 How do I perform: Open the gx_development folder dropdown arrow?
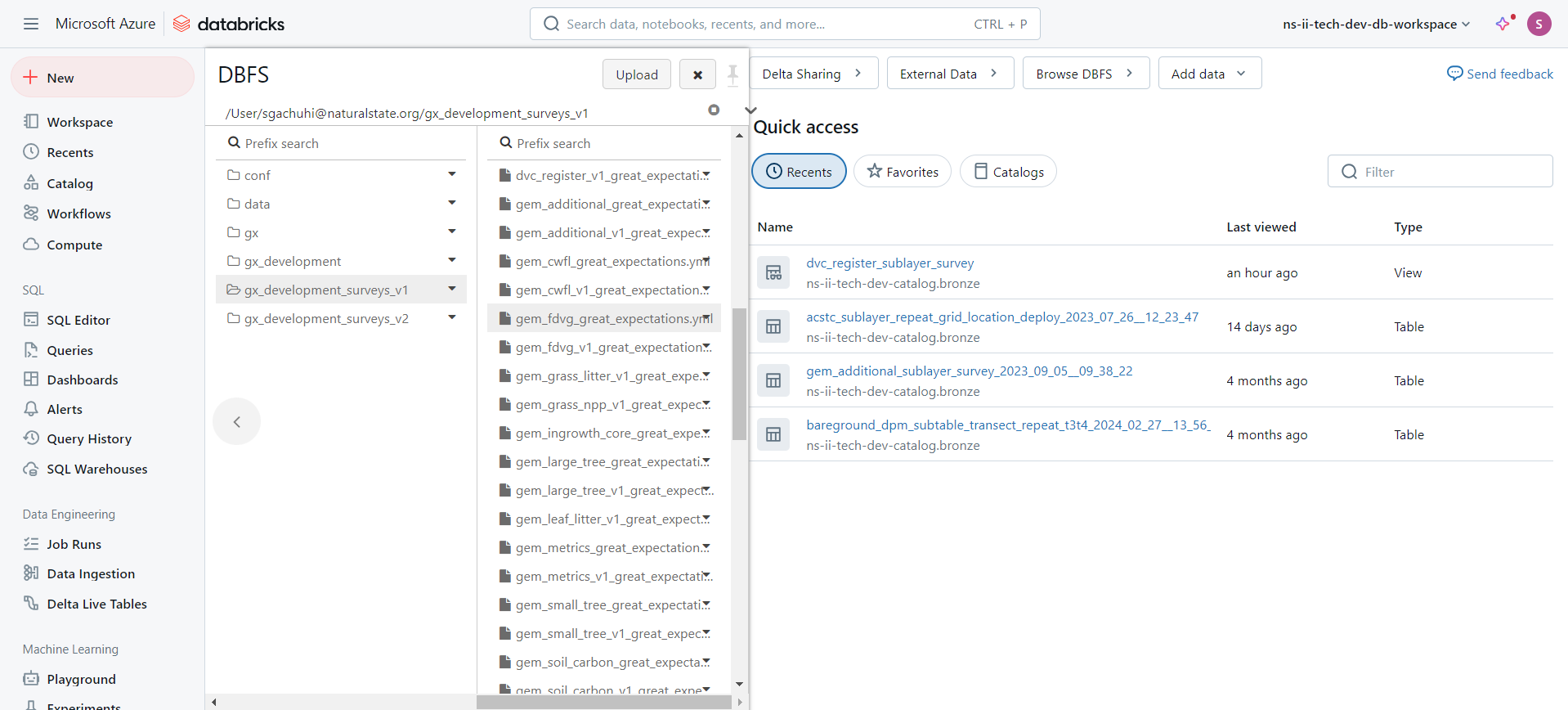452,260
